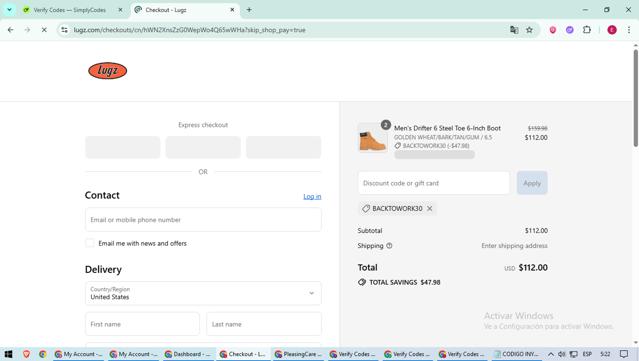Click the page vertical scrollbar
This screenshot has width=639, height=361.
click(635, 98)
